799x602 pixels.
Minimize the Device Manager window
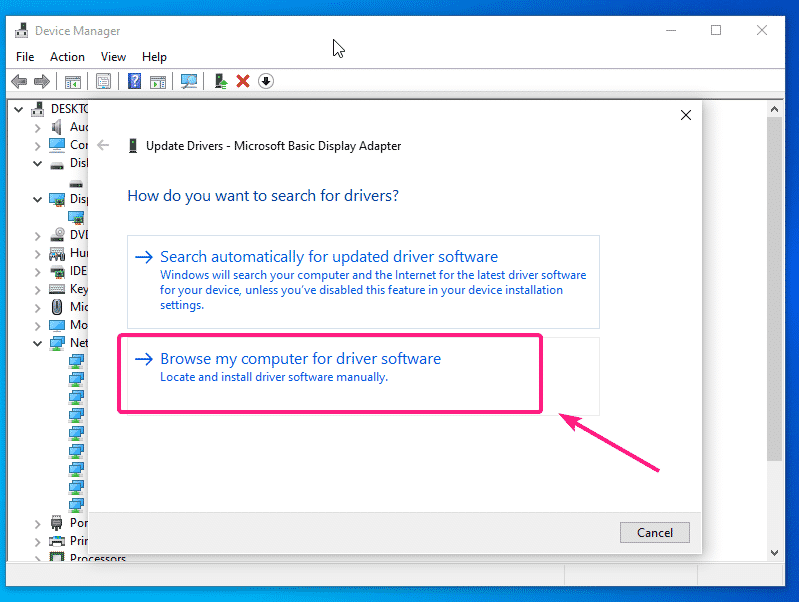click(x=671, y=30)
